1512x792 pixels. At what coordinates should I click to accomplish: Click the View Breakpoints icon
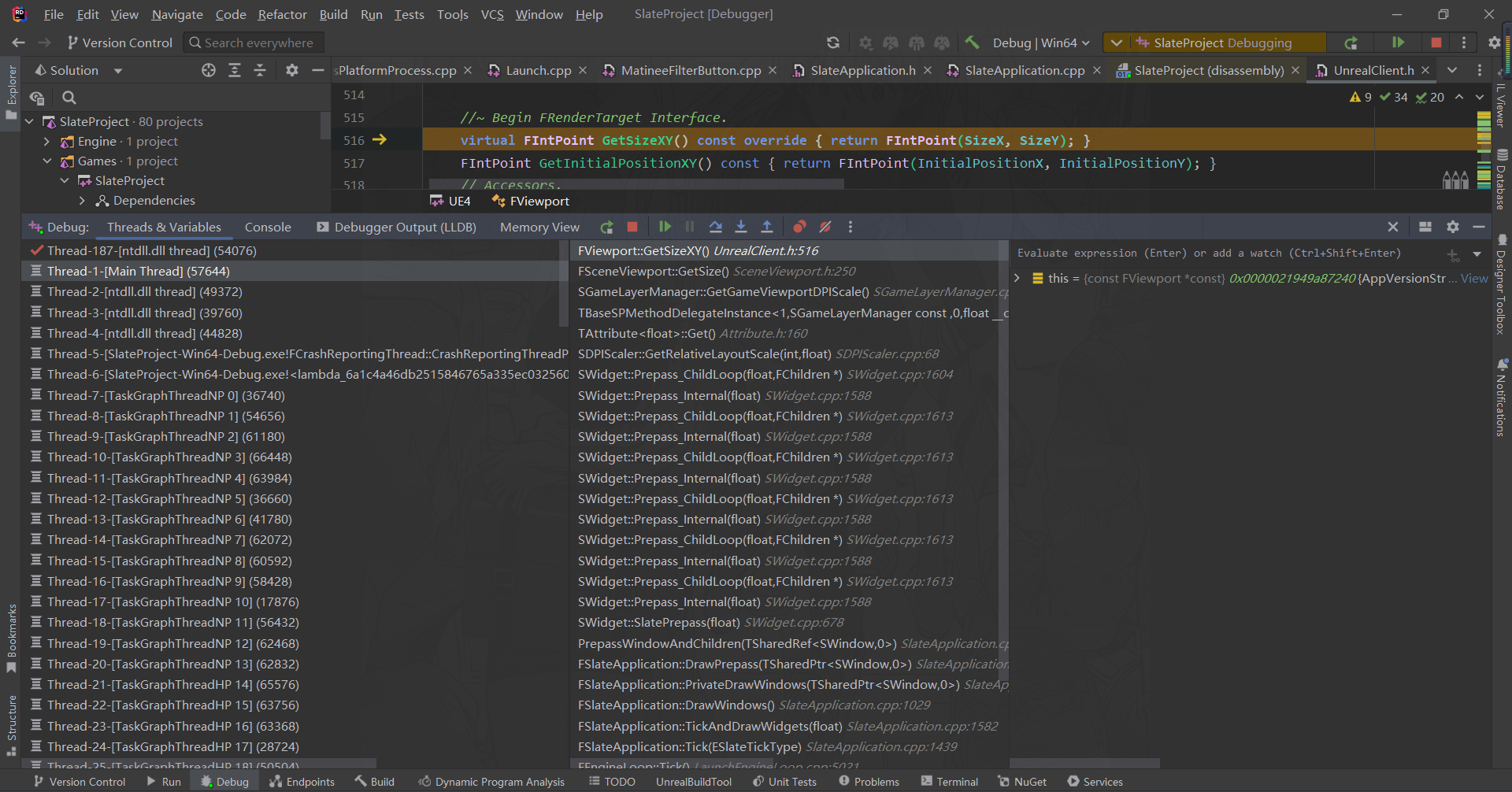[799, 227]
